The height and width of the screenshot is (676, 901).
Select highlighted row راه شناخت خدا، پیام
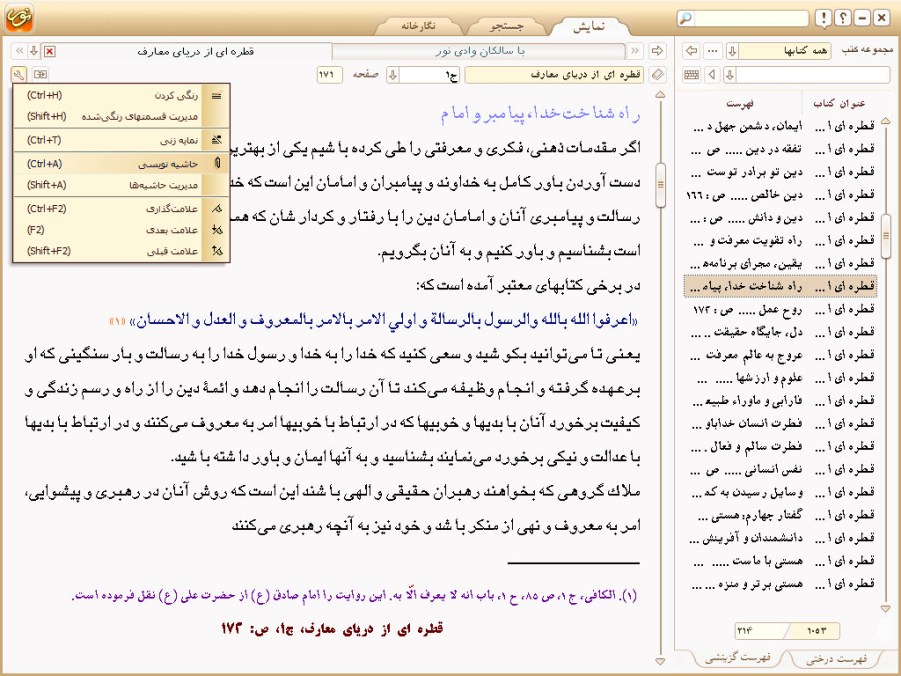[780, 286]
